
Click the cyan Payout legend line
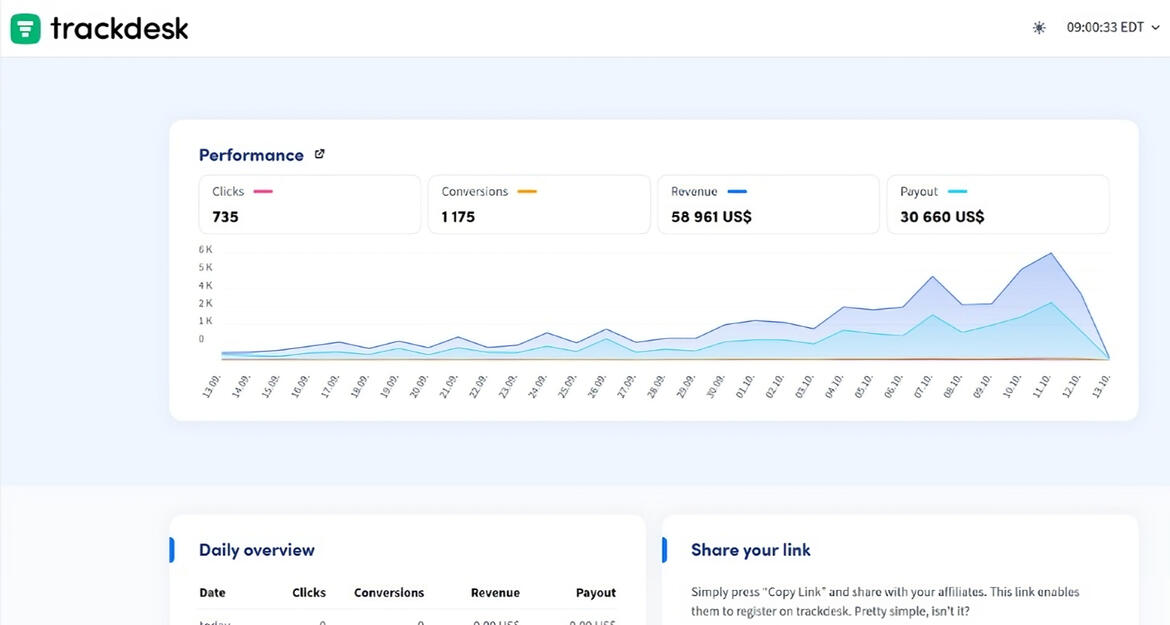(957, 191)
